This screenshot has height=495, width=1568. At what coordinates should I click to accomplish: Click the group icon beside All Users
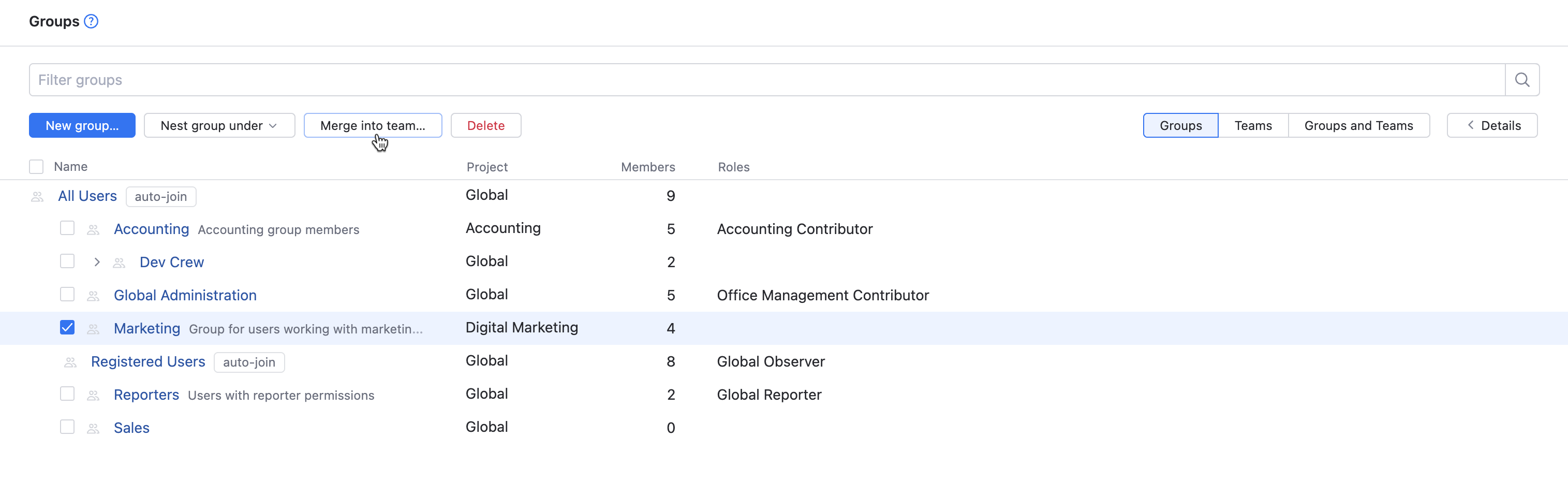click(37, 197)
